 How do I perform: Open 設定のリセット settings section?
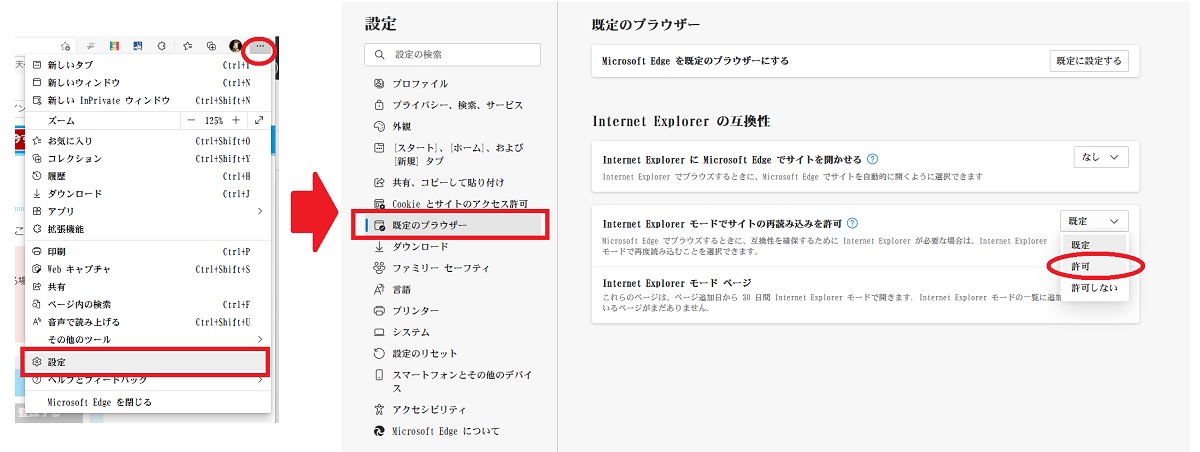(453, 354)
